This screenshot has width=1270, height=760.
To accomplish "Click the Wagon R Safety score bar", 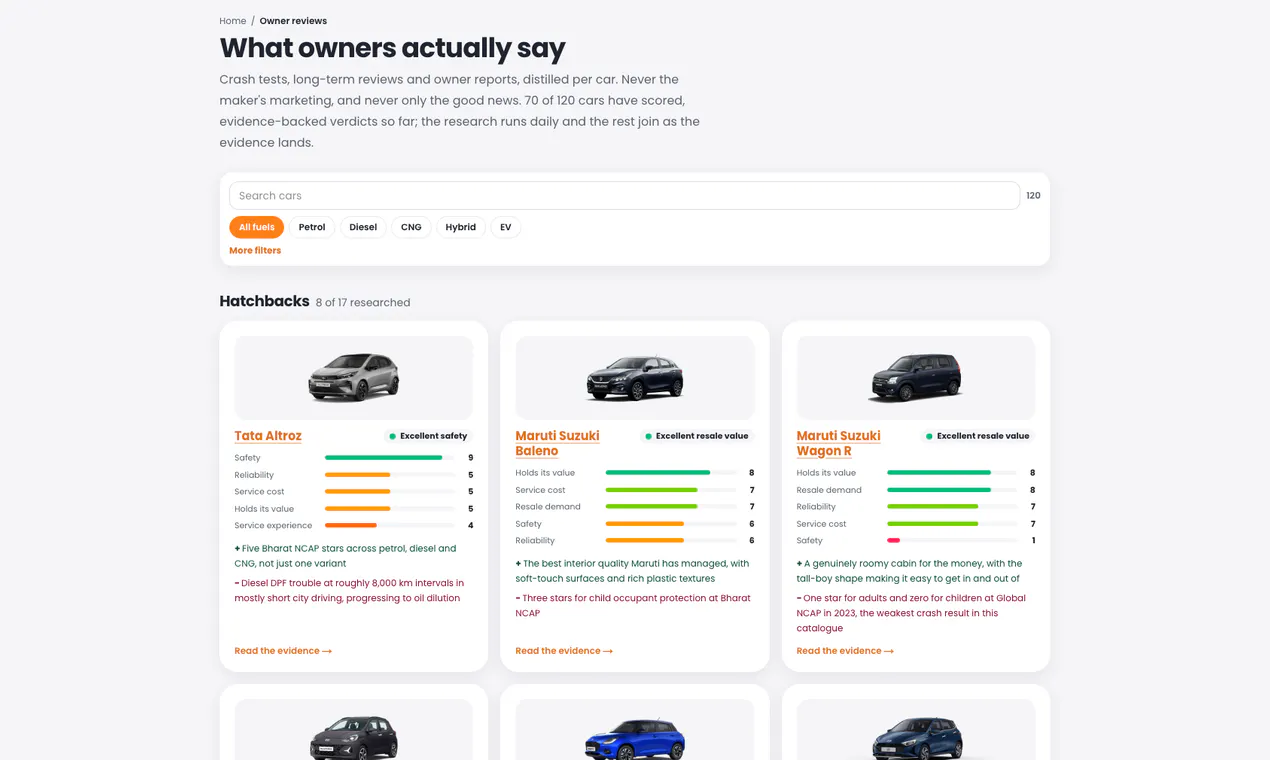I will point(951,541).
